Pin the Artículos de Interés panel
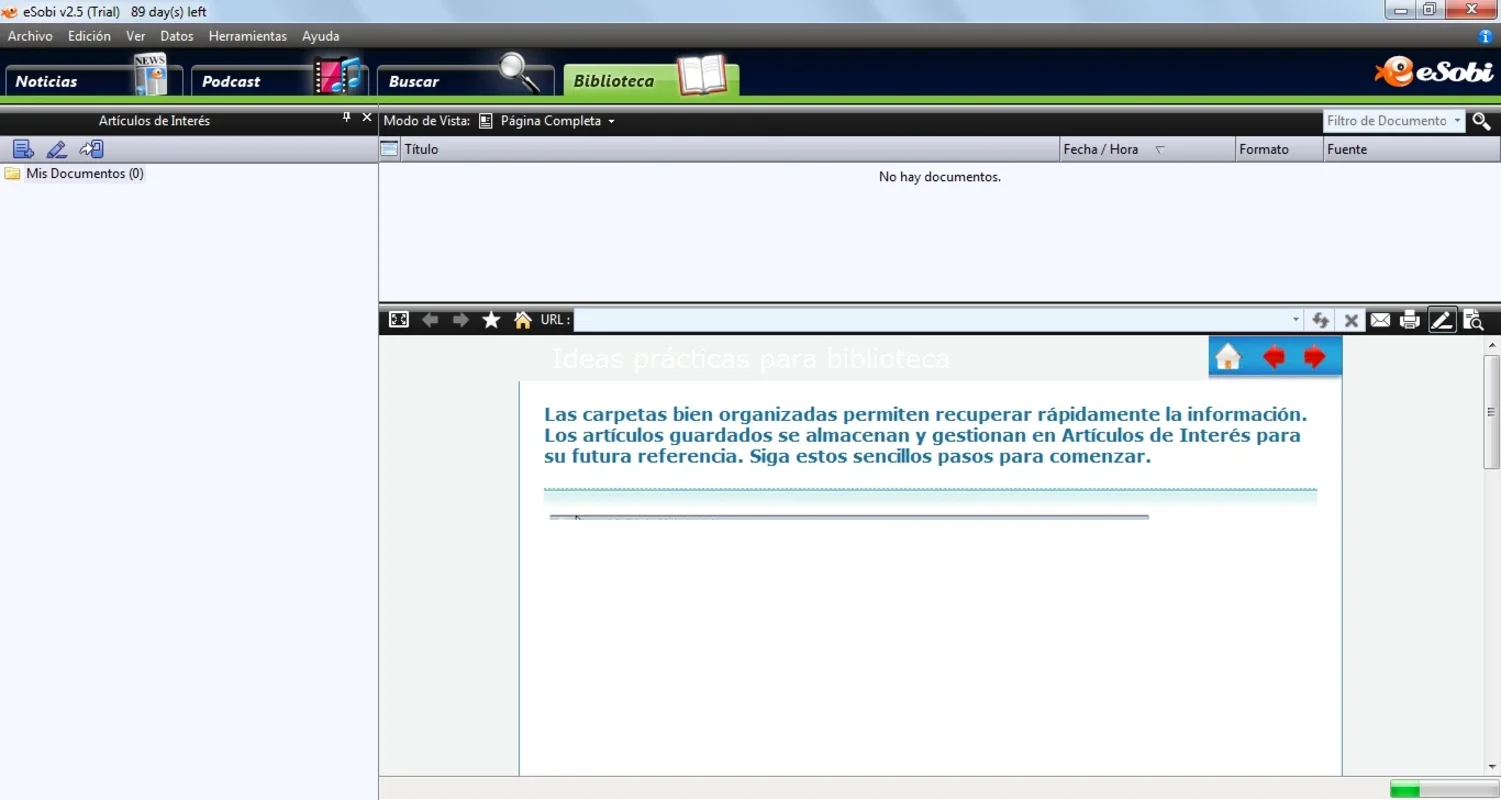The height and width of the screenshot is (800, 1501). (x=347, y=118)
